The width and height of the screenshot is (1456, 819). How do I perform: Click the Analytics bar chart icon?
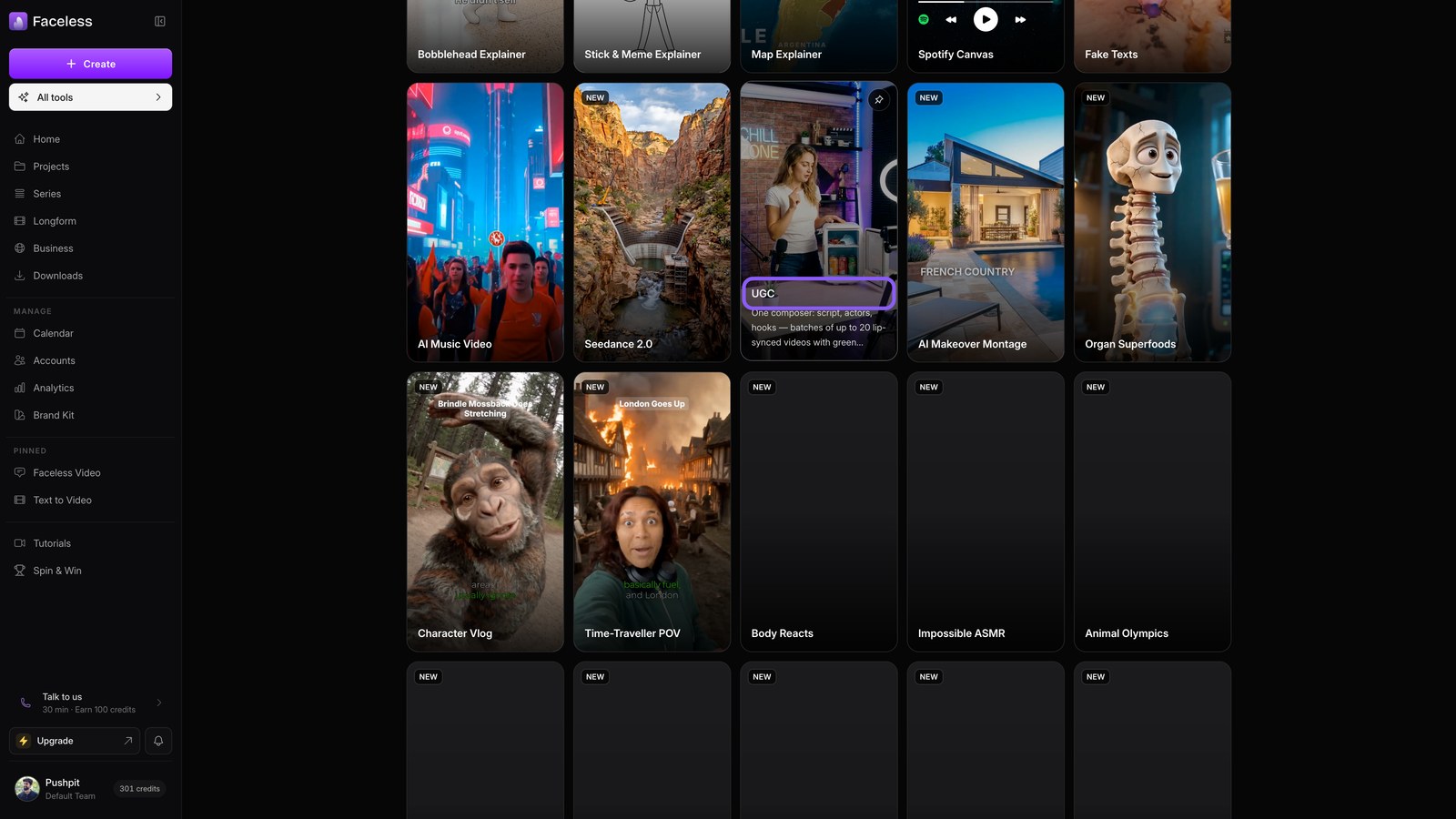pyautogui.click(x=20, y=388)
